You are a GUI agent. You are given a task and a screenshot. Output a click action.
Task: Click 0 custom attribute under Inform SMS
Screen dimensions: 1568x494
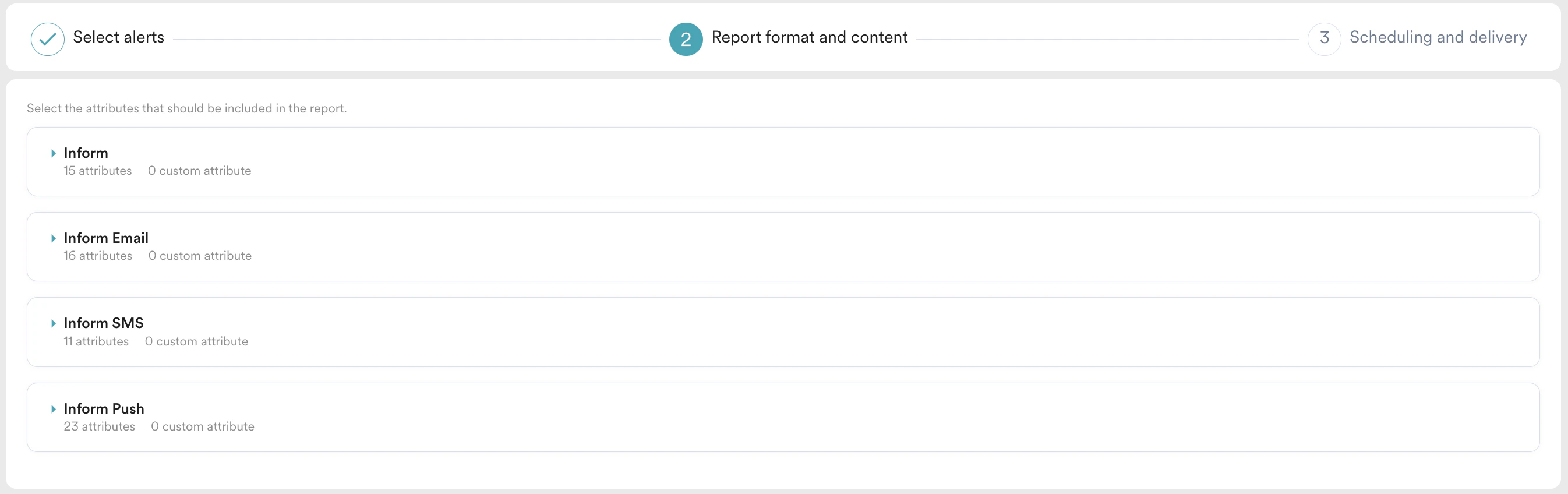(196, 341)
